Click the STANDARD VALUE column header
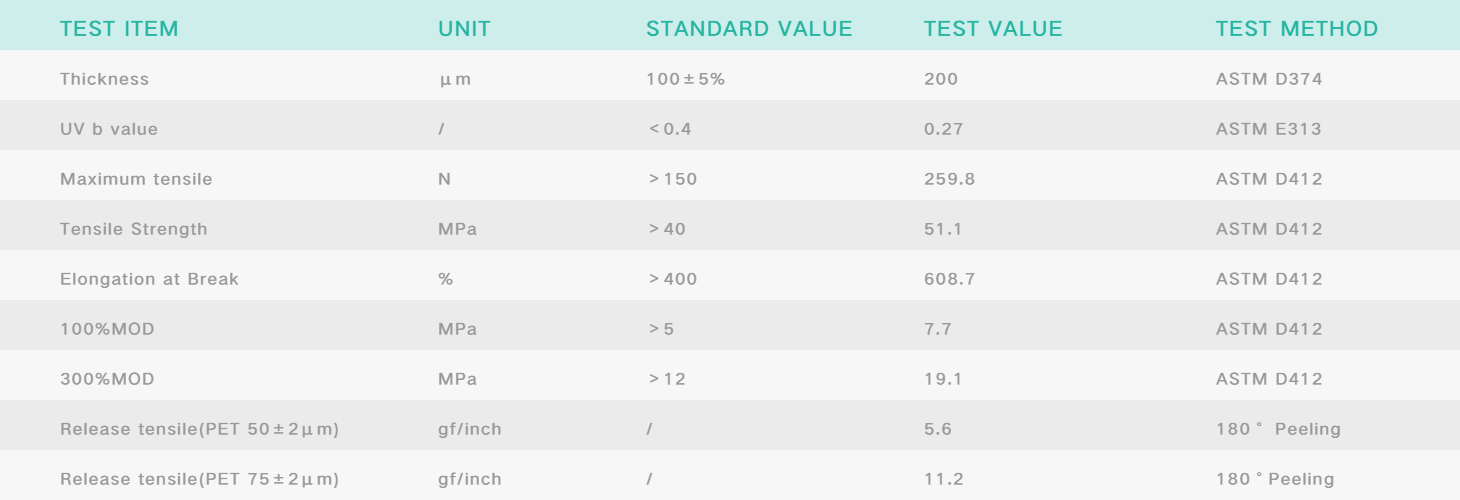 [x=749, y=29]
